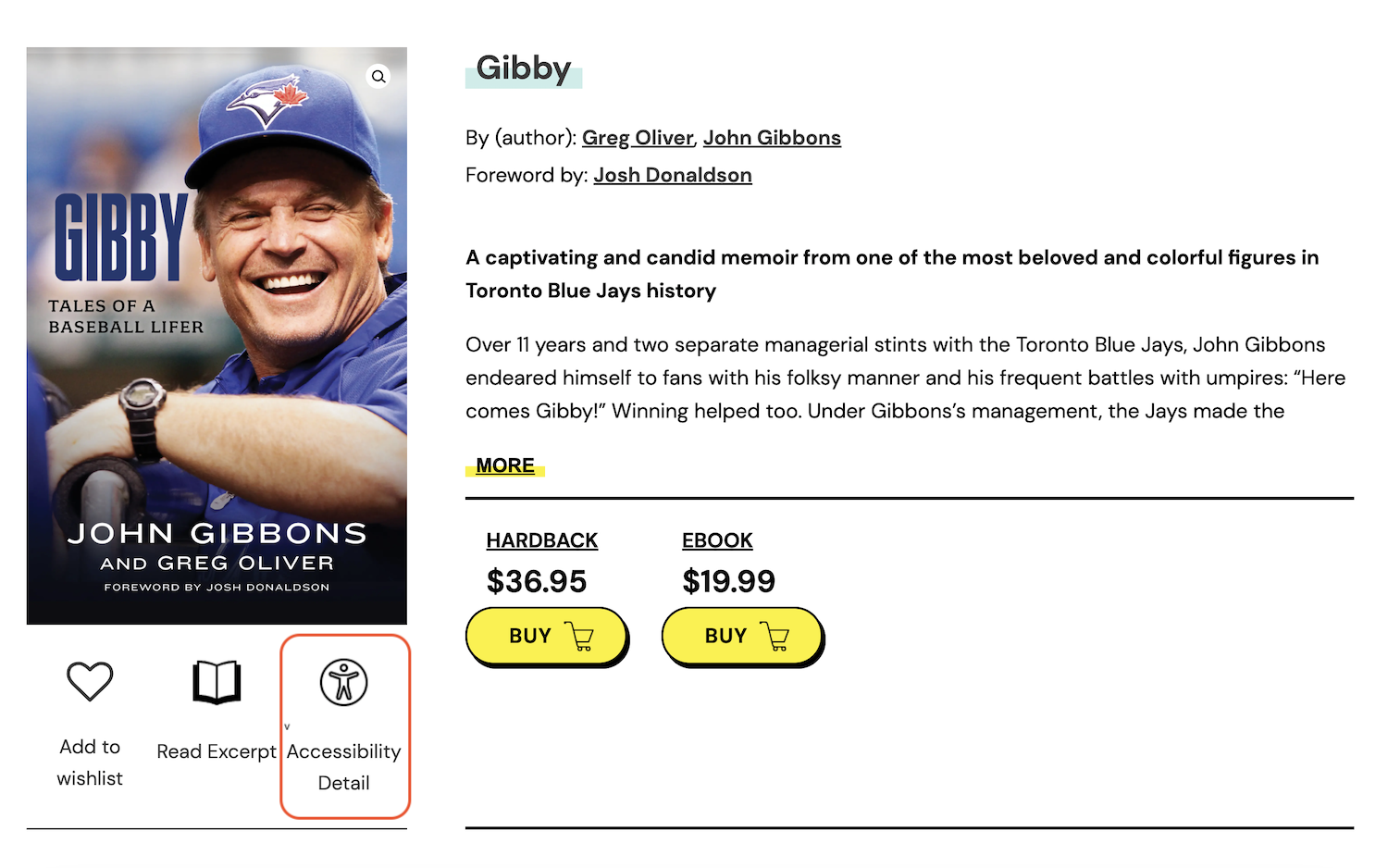The image size is (1388, 868).
Task: Expand description with MORE link
Action: click(505, 465)
